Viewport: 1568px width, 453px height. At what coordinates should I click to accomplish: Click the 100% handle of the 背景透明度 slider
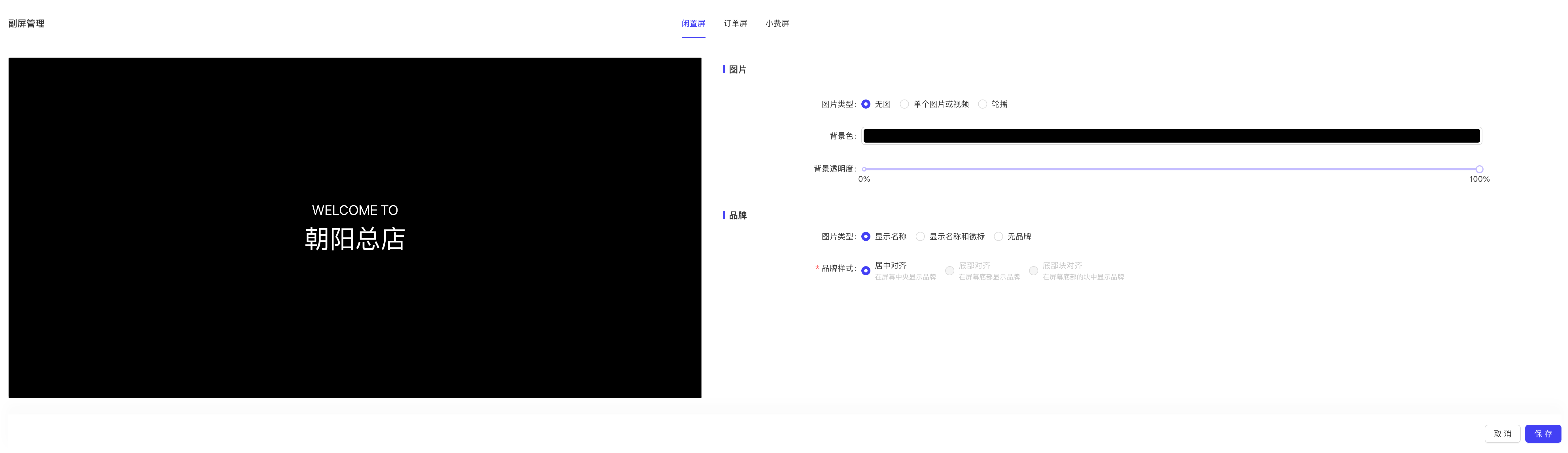1479,169
